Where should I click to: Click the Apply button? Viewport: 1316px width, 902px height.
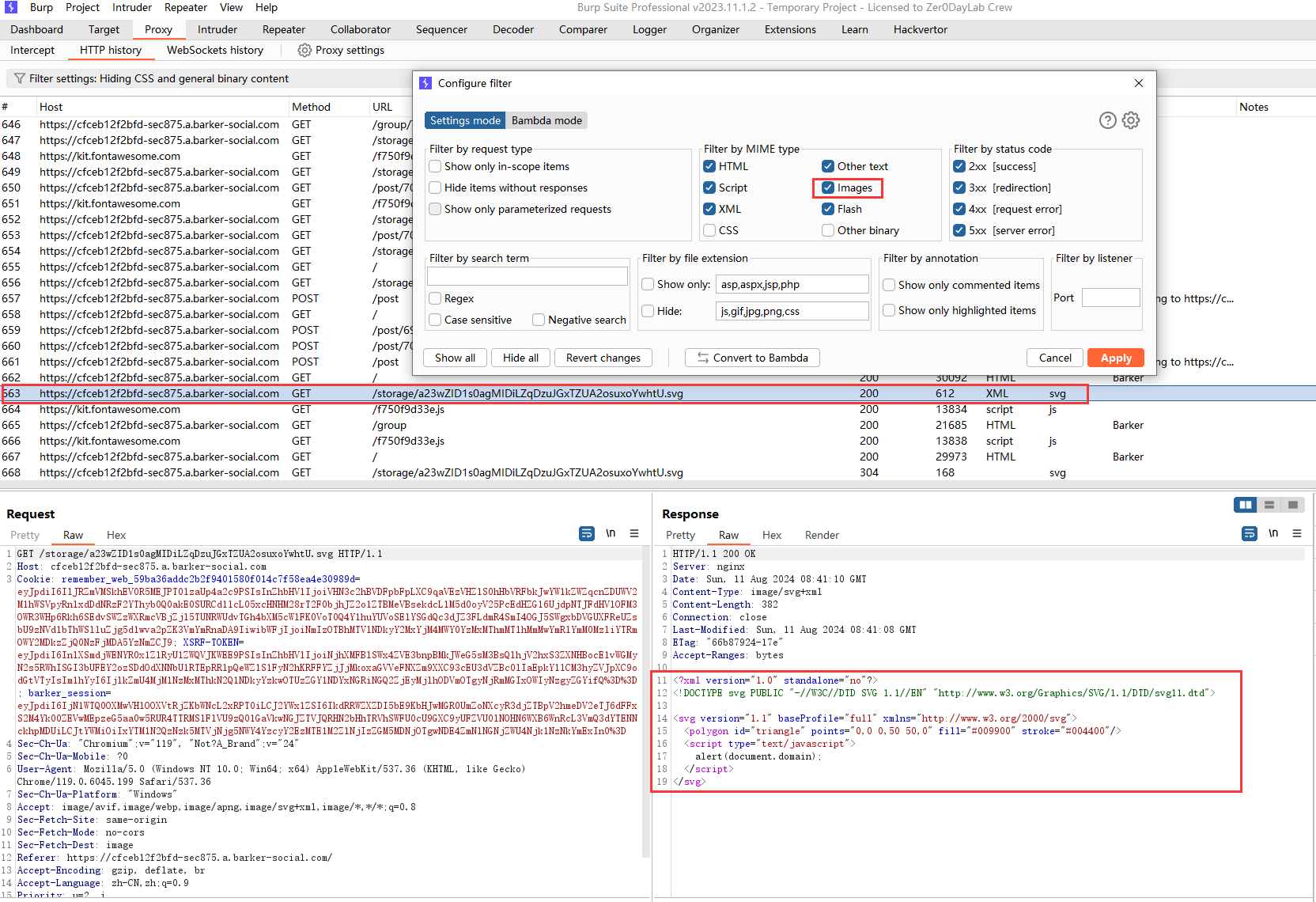1116,358
